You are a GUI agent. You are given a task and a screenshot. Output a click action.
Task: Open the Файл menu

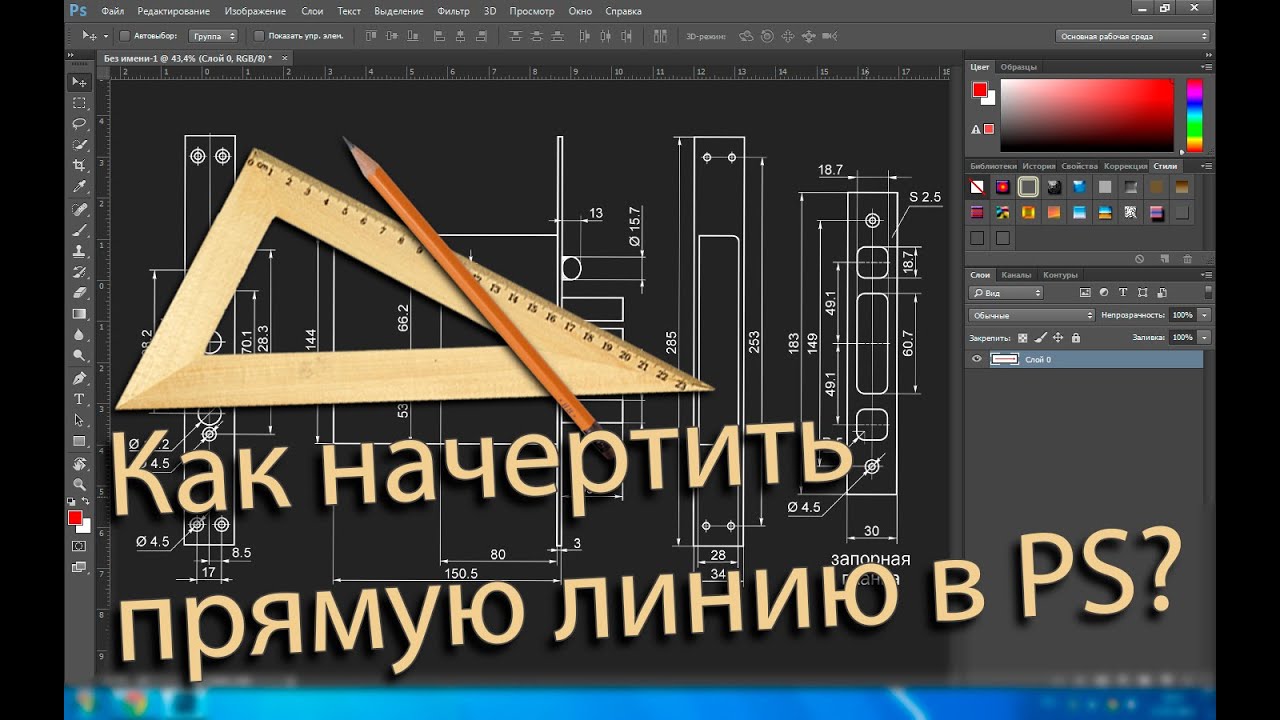pyautogui.click(x=113, y=11)
